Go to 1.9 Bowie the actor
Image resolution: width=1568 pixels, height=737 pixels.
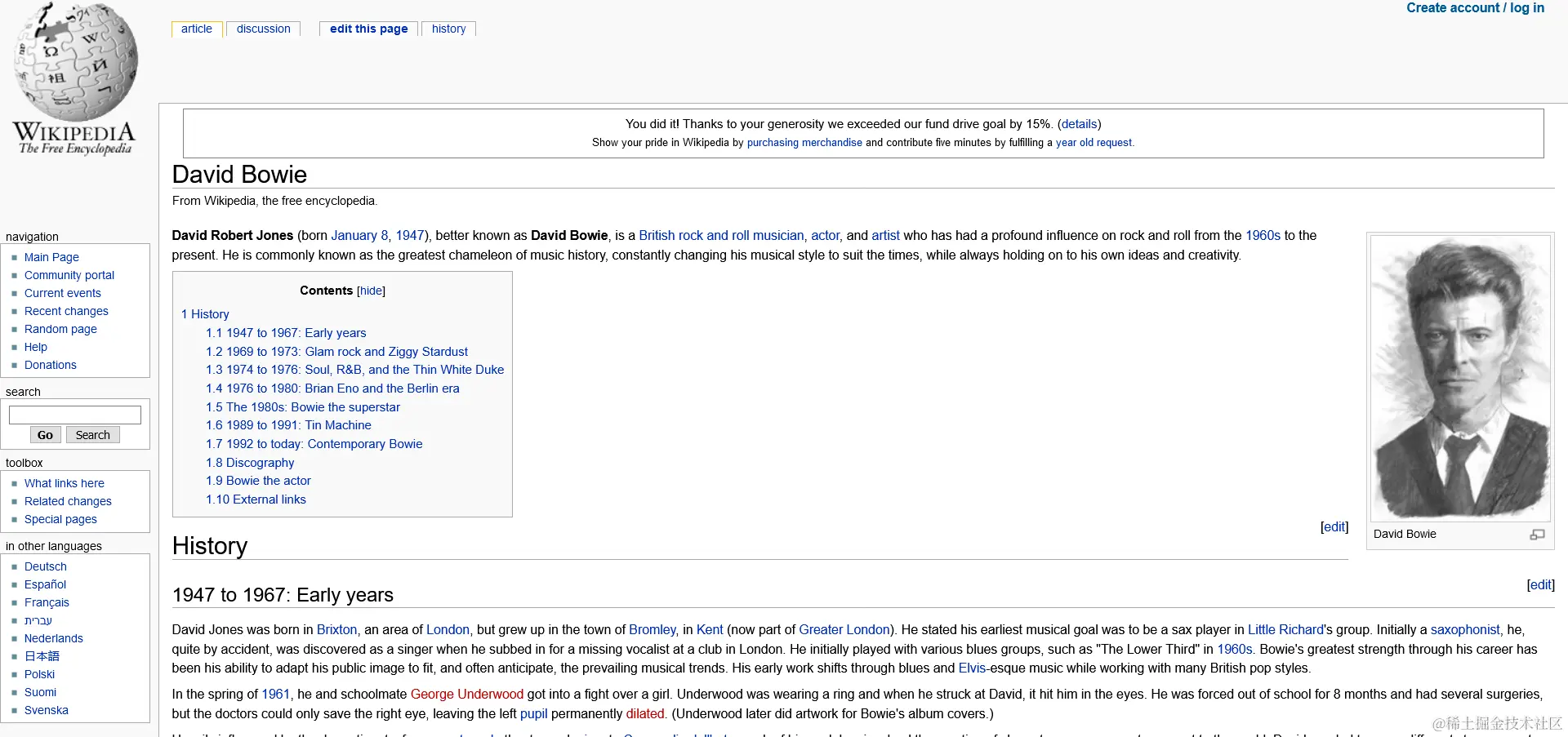coord(258,481)
